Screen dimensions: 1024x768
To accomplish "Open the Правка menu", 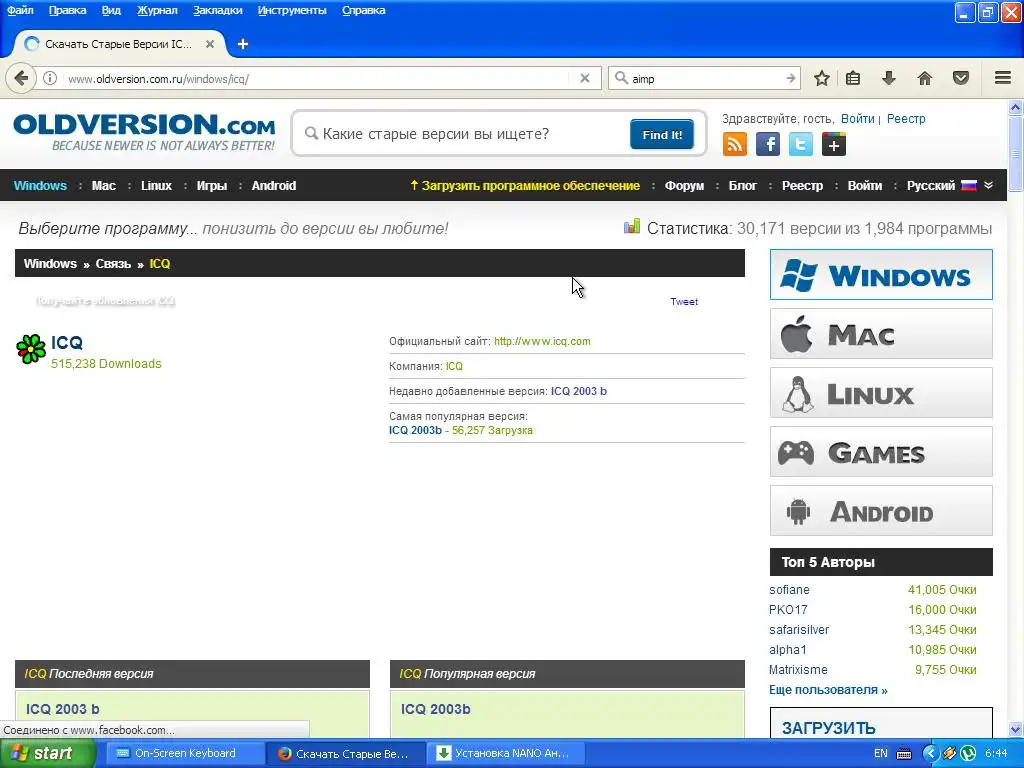I will [x=67, y=10].
